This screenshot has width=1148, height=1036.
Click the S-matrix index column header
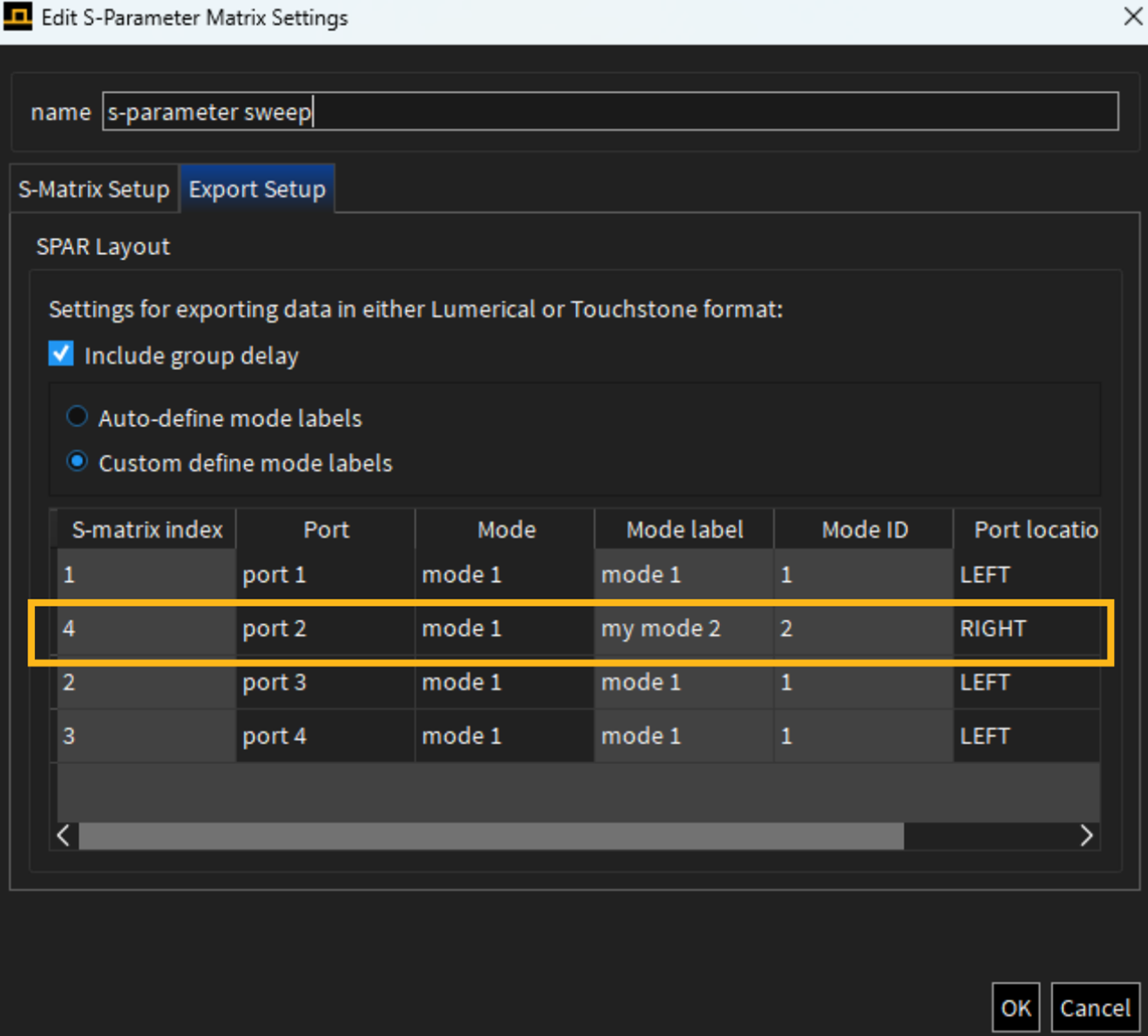click(x=146, y=529)
